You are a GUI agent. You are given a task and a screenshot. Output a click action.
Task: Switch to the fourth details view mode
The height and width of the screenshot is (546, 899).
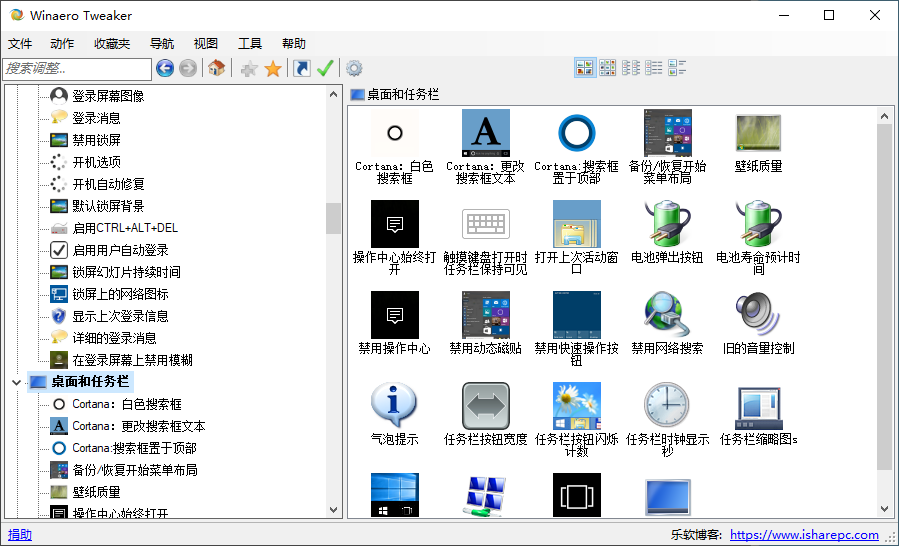click(654, 68)
